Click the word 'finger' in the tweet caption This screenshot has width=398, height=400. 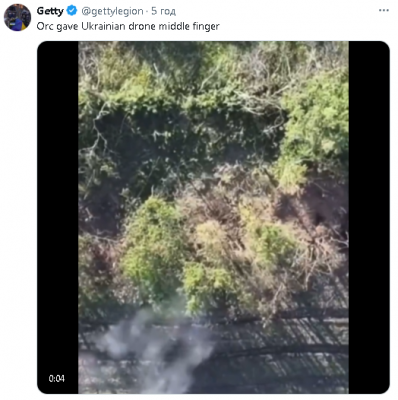click(x=206, y=26)
